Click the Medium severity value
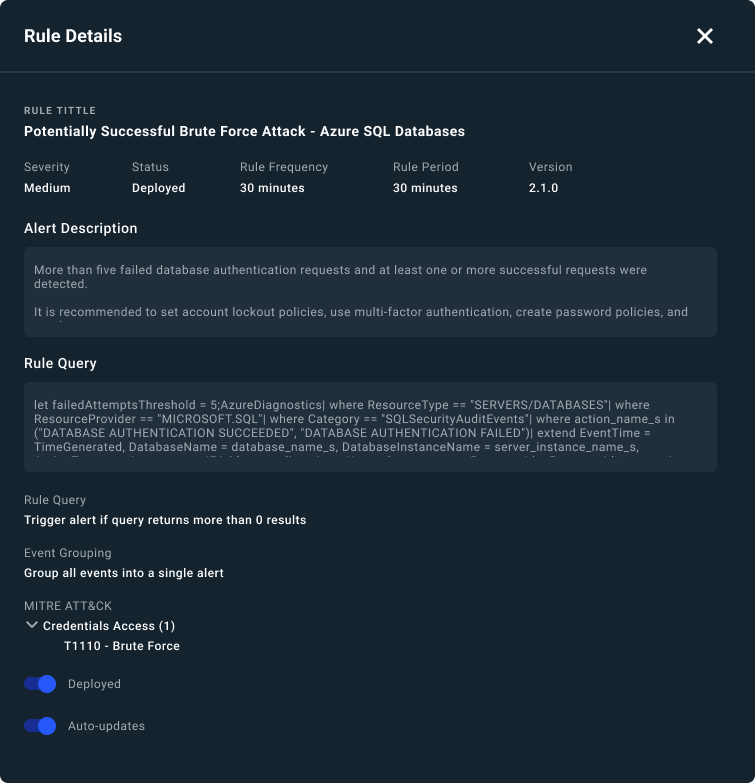 coord(47,188)
